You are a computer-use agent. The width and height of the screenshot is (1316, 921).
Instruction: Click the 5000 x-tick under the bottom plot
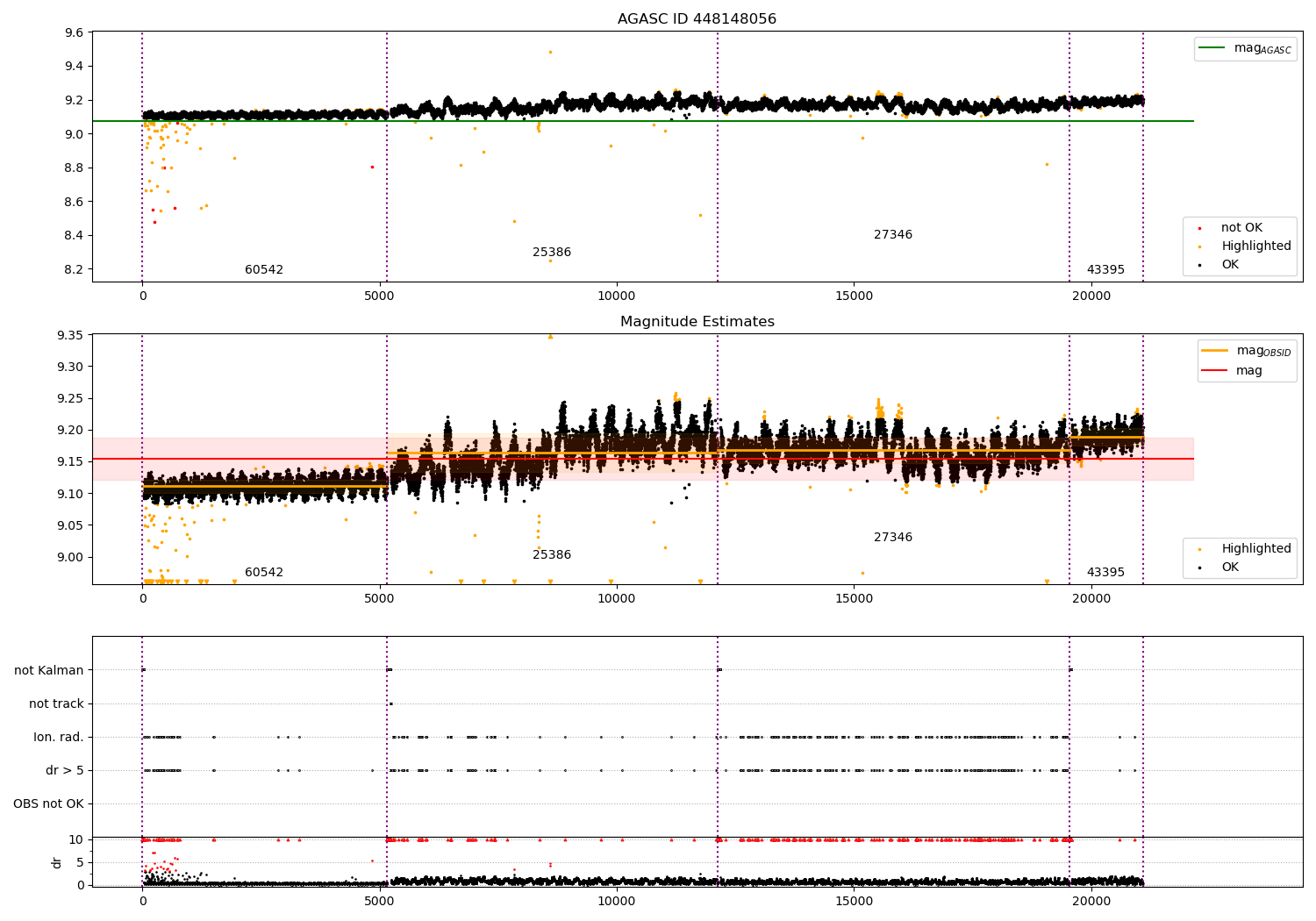point(379,902)
